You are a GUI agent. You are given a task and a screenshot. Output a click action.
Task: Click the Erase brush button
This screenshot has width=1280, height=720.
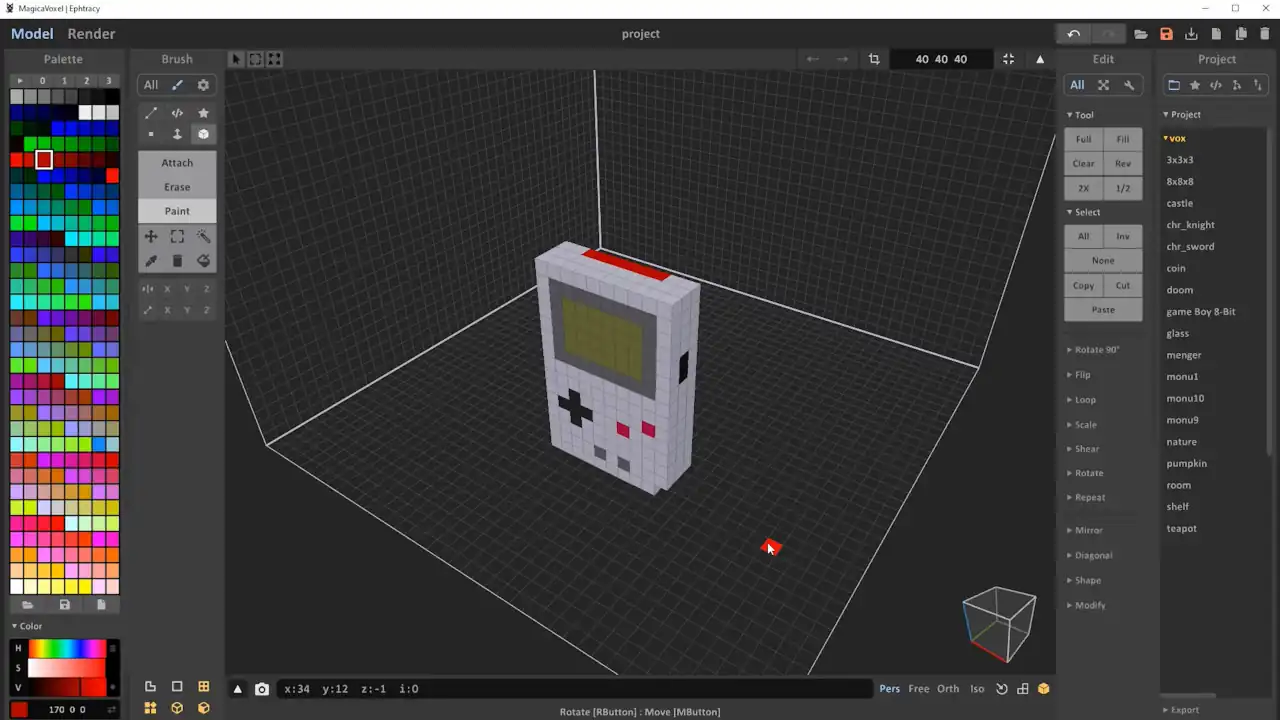click(x=177, y=187)
